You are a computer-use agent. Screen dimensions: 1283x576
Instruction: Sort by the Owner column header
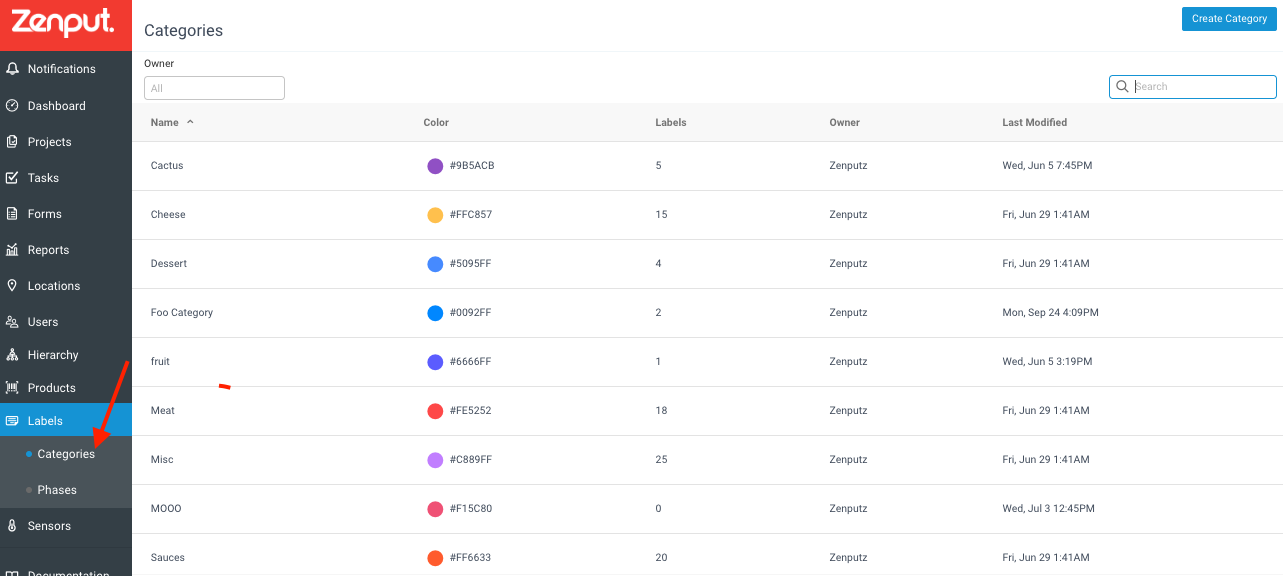pyautogui.click(x=845, y=123)
